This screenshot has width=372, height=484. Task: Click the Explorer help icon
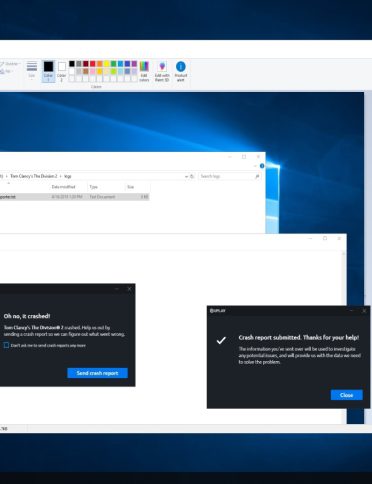pyautogui.click(x=262, y=166)
